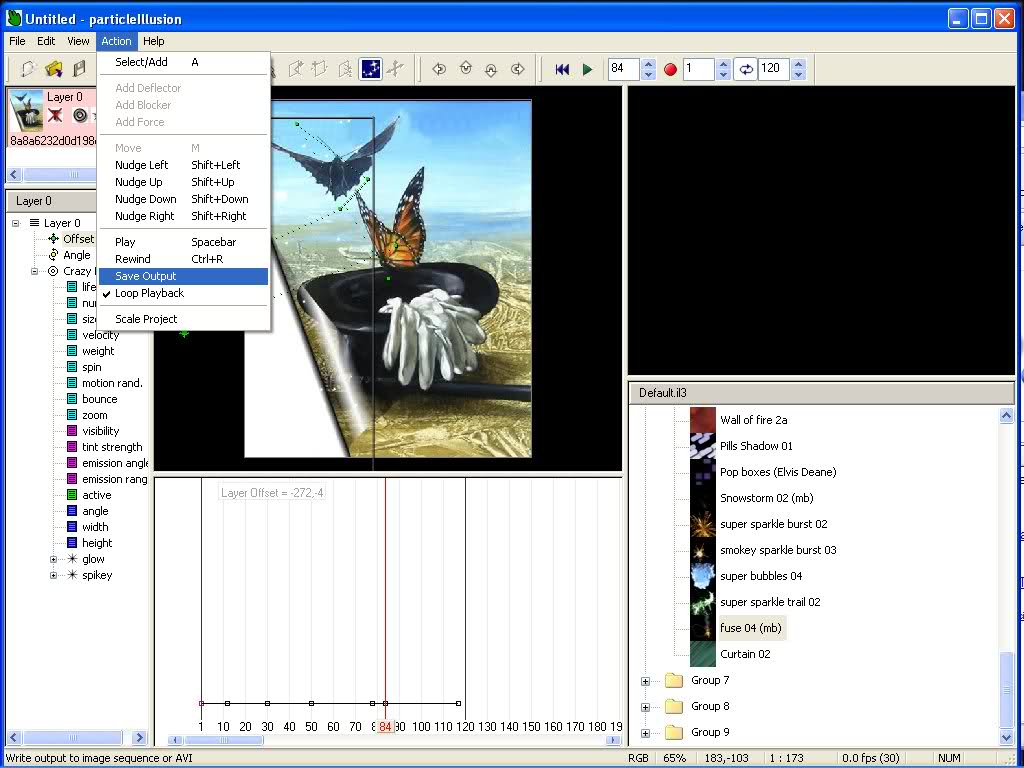Viewport: 1024px width, 768px height.
Task: Expand the Group 7 folder
Action: point(645,681)
